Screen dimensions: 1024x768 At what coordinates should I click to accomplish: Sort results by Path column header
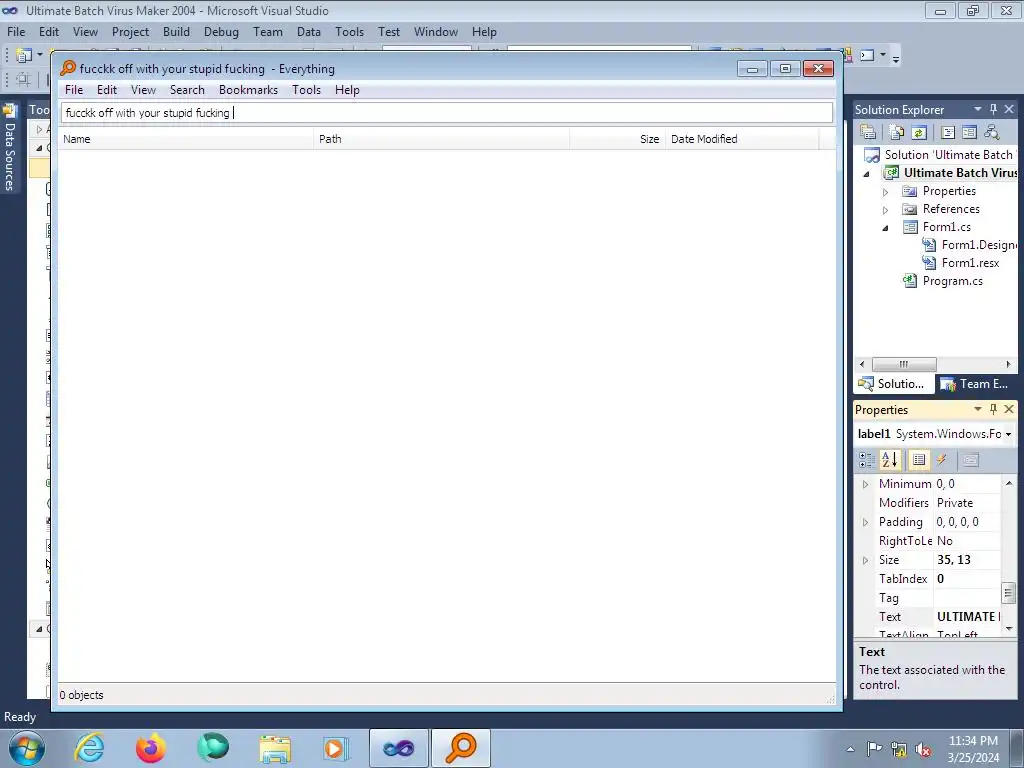[x=441, y=139]
